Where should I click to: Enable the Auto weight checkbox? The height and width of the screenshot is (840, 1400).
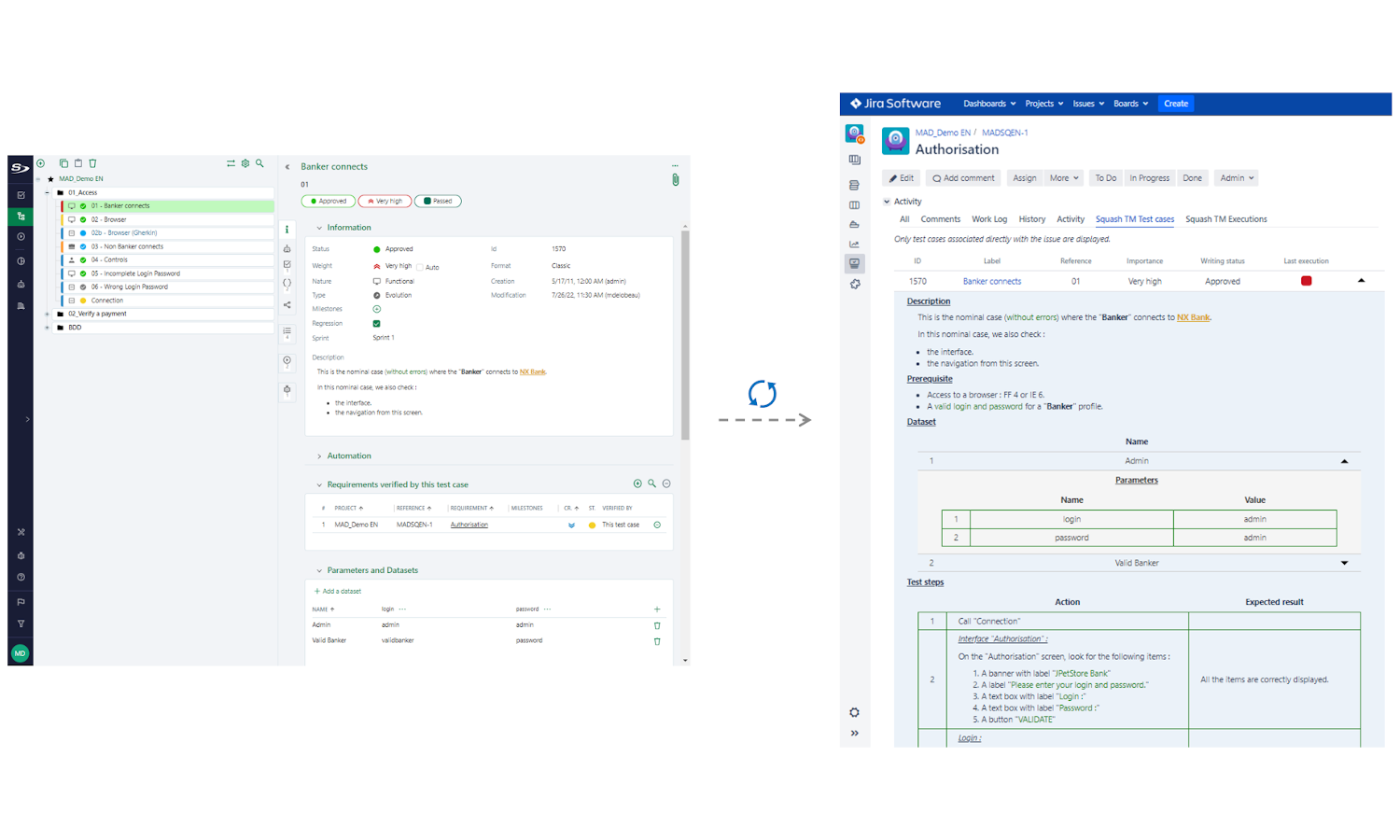pos(420,267)
